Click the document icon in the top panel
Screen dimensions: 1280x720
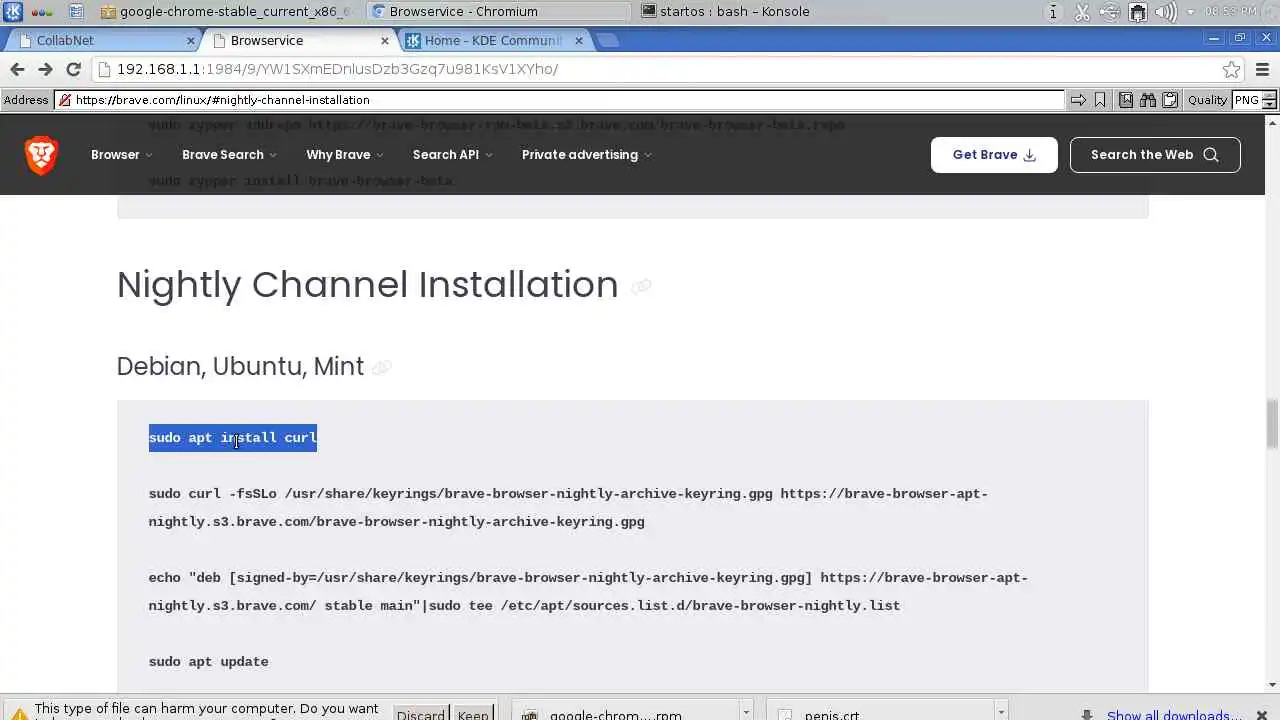(x=76, y=12)
